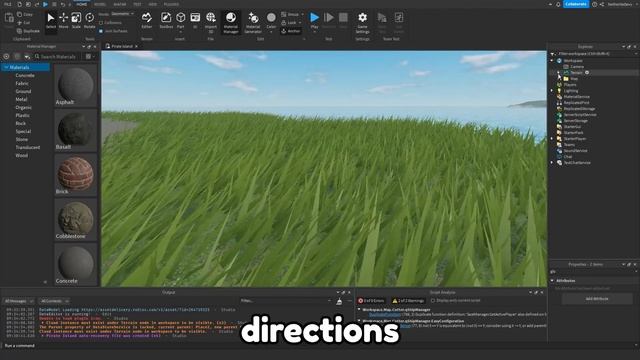
Task: Select the Wood material category
Action: [x=22, y=155]
